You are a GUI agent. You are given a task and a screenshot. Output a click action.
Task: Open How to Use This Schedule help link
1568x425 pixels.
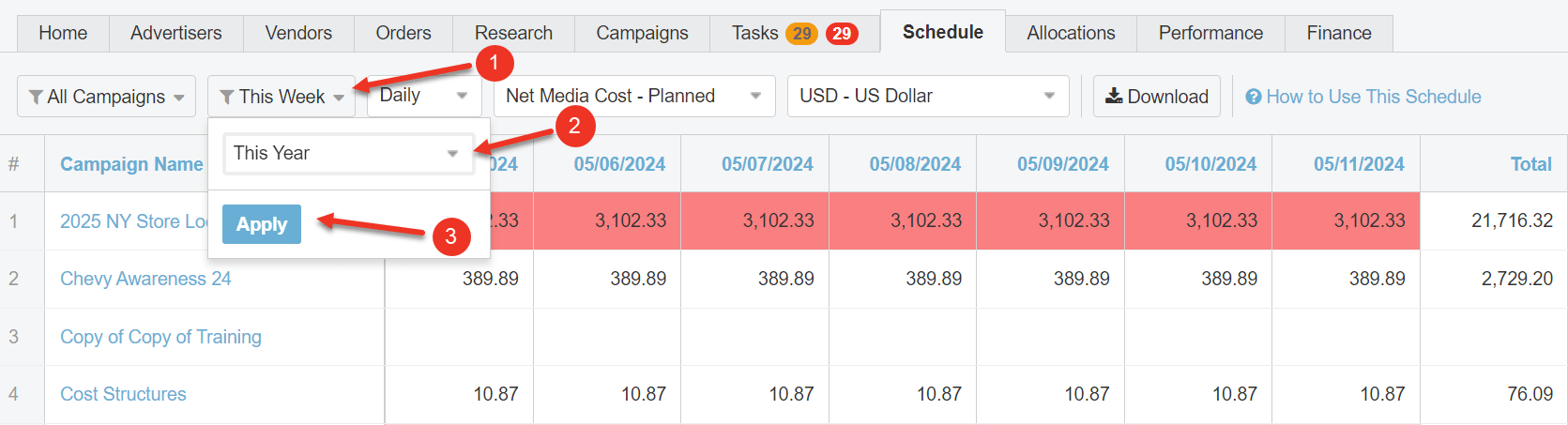[x=1373, y=97]
